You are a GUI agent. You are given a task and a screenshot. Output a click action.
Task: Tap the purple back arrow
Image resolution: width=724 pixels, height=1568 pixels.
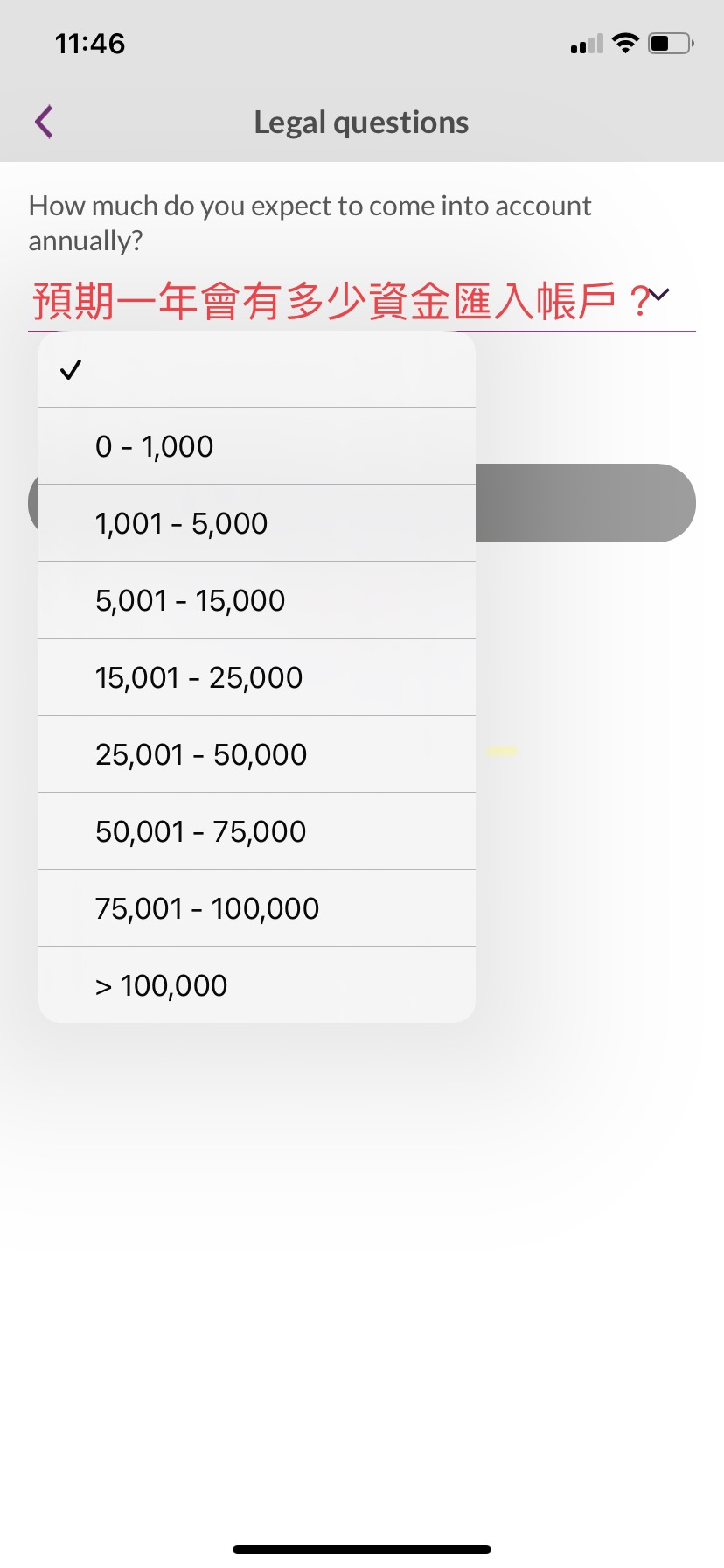45,122
